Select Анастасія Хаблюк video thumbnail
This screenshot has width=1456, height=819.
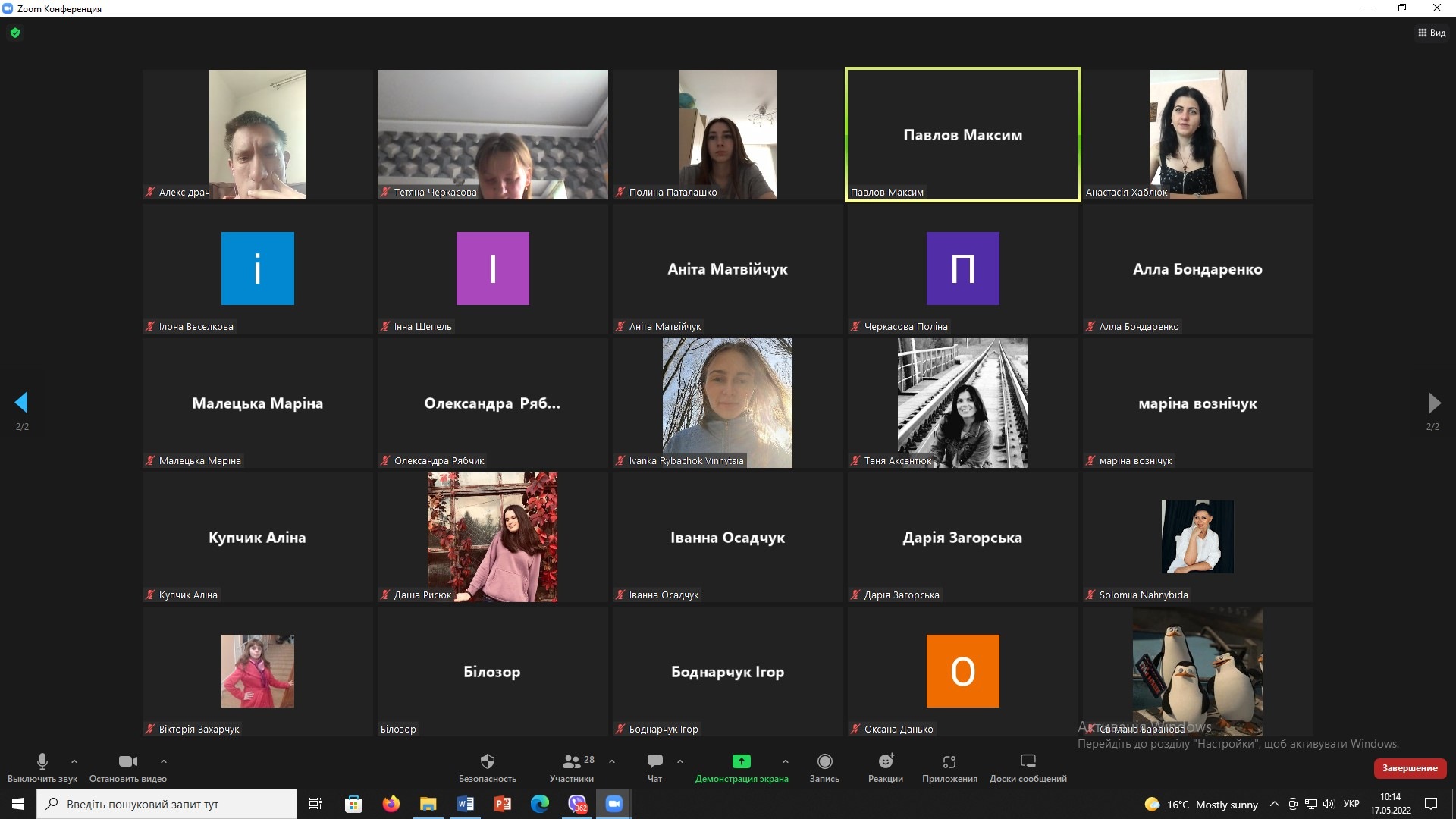[x=1197, y=134]
